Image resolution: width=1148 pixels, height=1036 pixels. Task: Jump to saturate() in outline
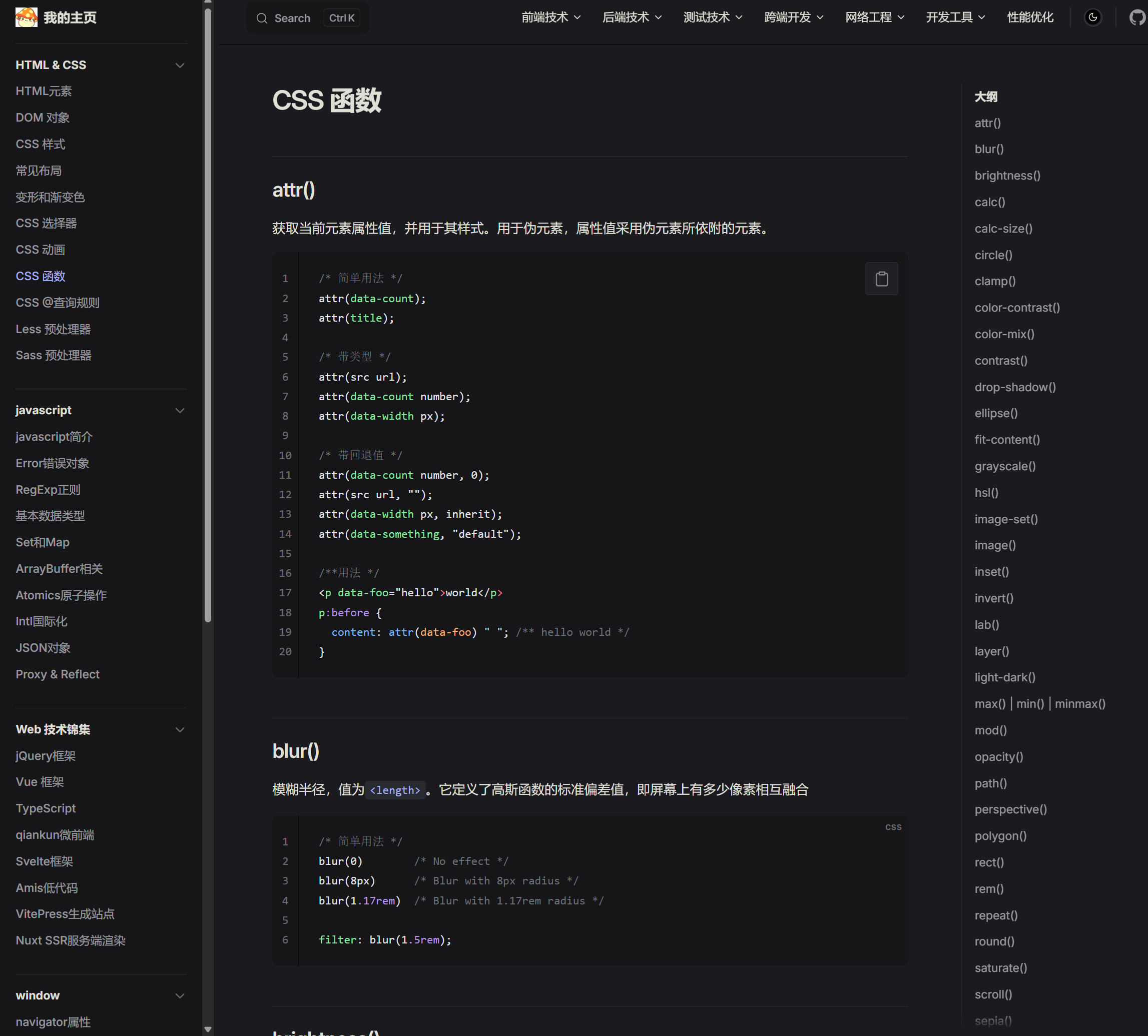click(x=1000, y=968)
